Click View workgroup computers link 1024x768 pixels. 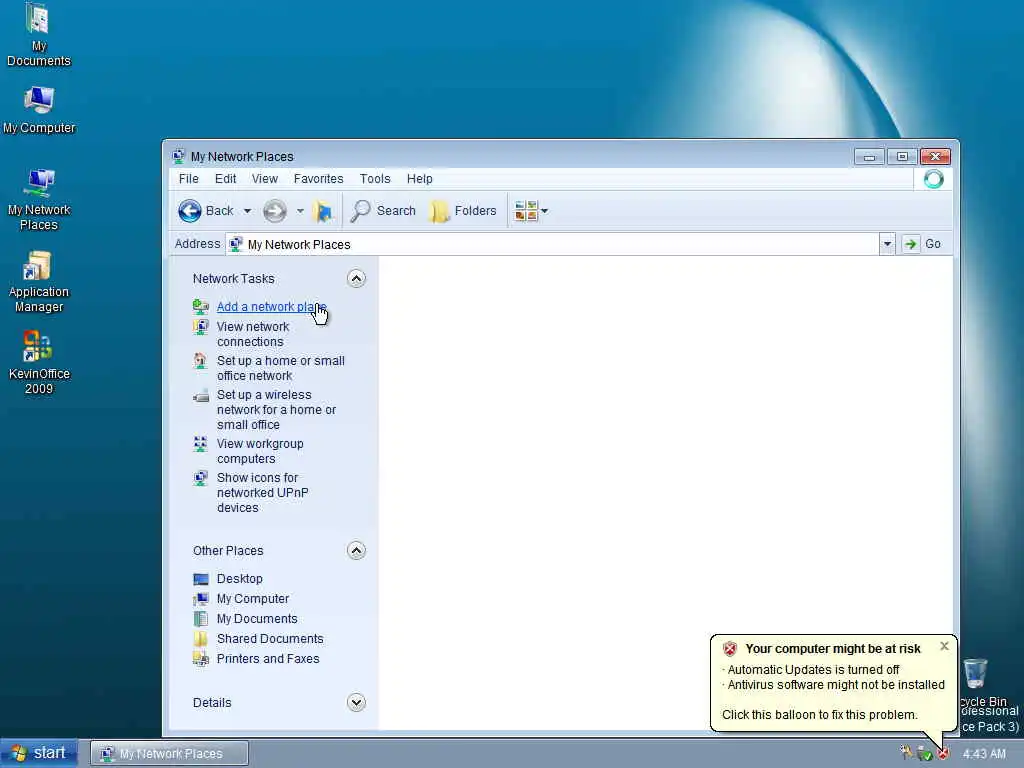tap(260, 451)
